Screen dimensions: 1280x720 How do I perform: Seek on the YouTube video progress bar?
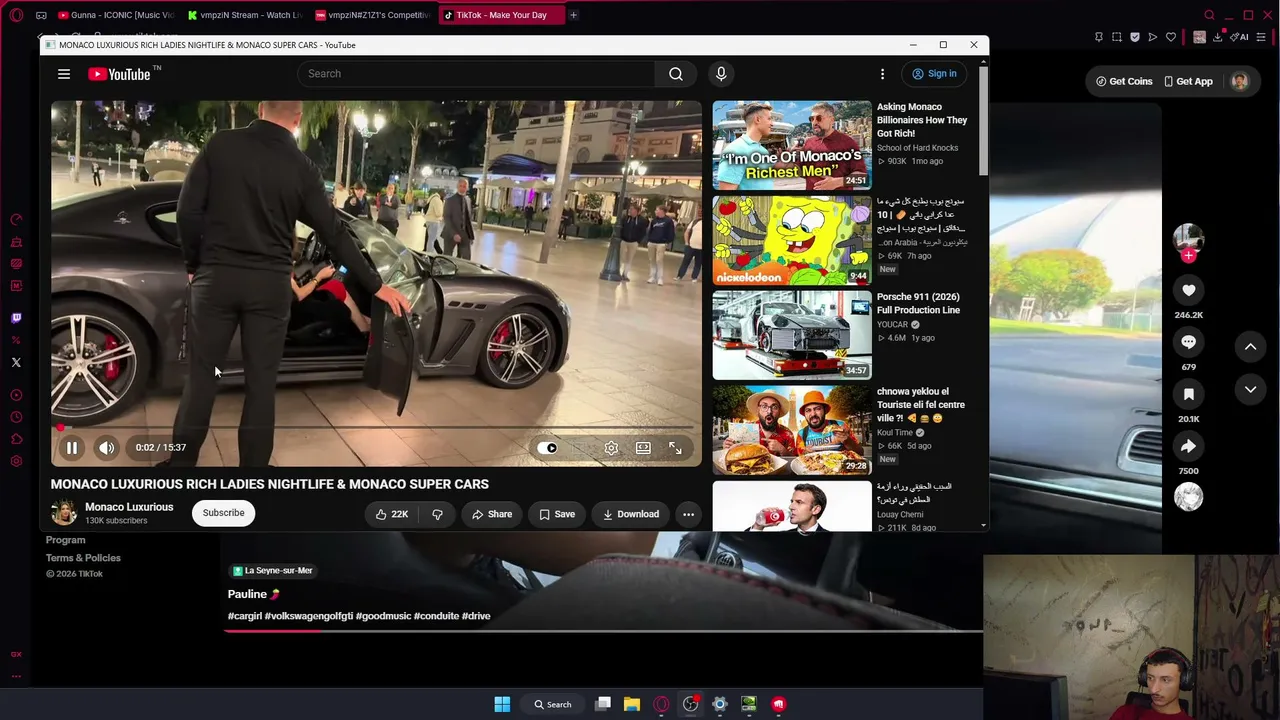[376, 428]
